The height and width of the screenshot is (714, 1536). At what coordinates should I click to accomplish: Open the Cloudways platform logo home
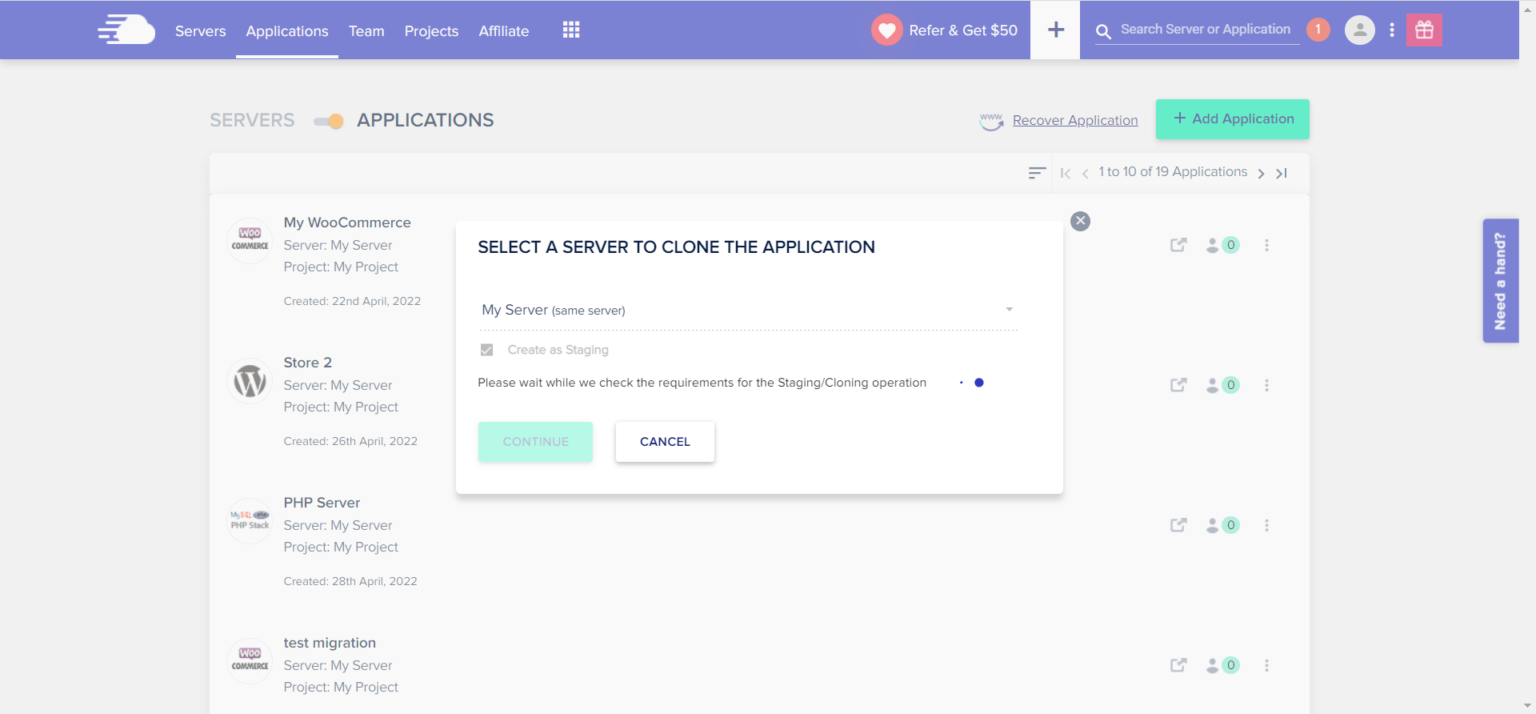[126, 29]
